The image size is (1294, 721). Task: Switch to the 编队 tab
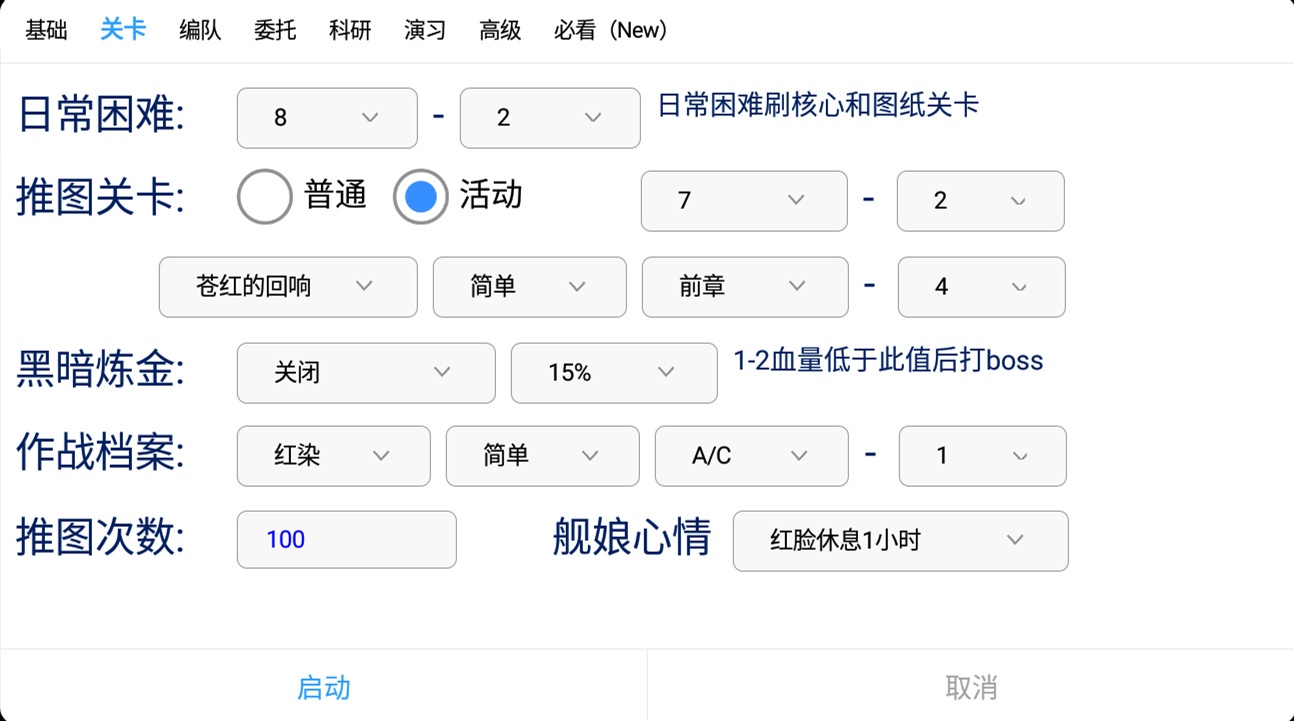pos(200,30)
